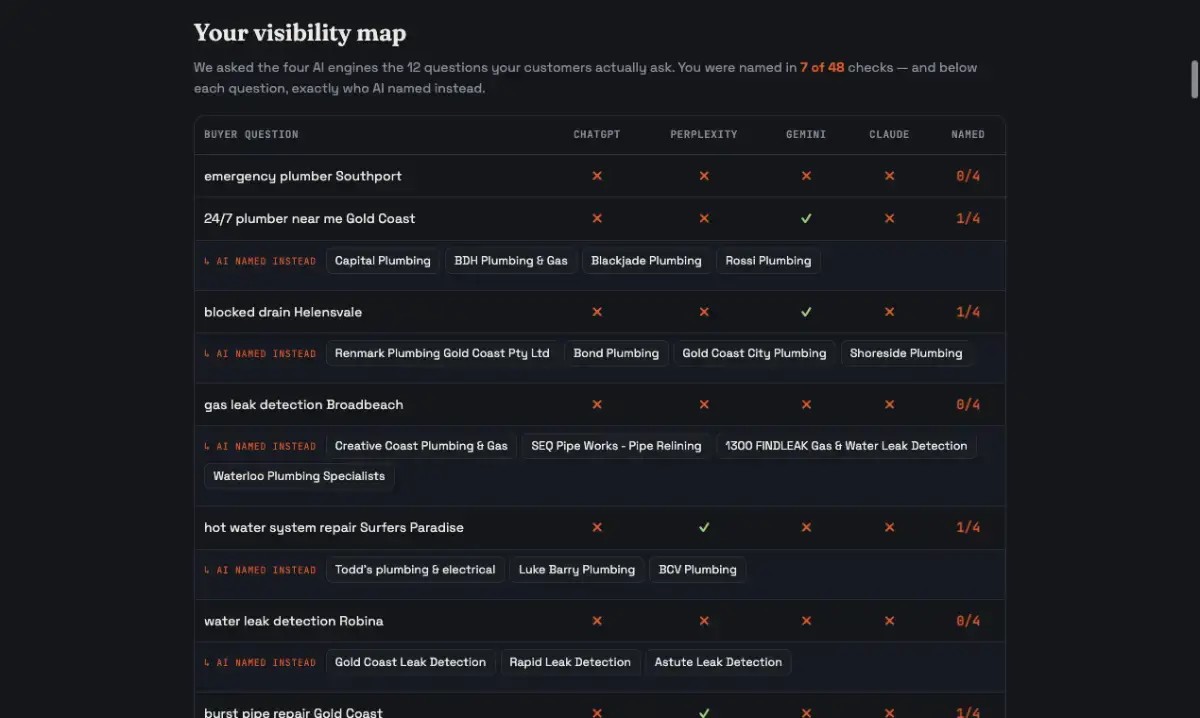
Task: Click the 'gas leak detection Broadbeach' question
Action: [x=304, y=405]
